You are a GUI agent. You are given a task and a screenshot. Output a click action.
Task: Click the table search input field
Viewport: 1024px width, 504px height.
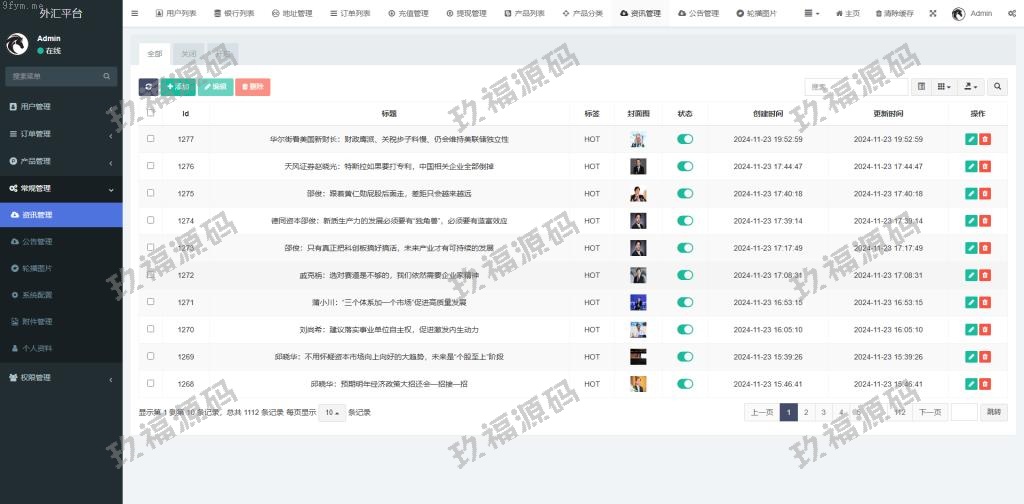(843, 87)
